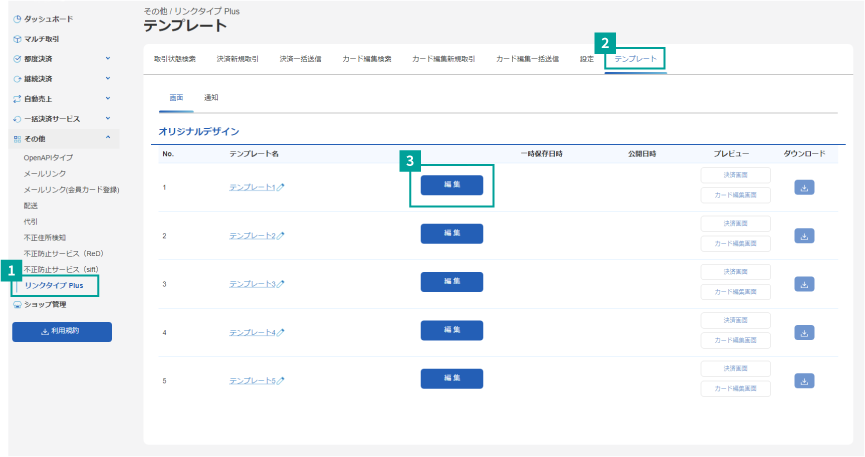Screen dimensions: 865x457
Task: Click the download icon for template 3
Action: point(805,284)
